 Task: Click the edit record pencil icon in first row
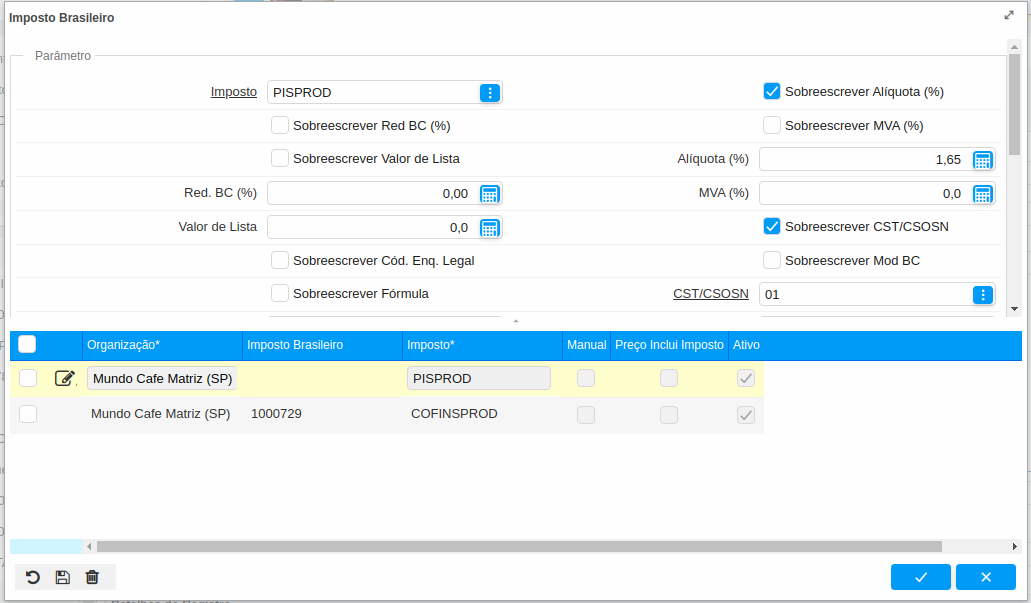[x=65, y=378]
